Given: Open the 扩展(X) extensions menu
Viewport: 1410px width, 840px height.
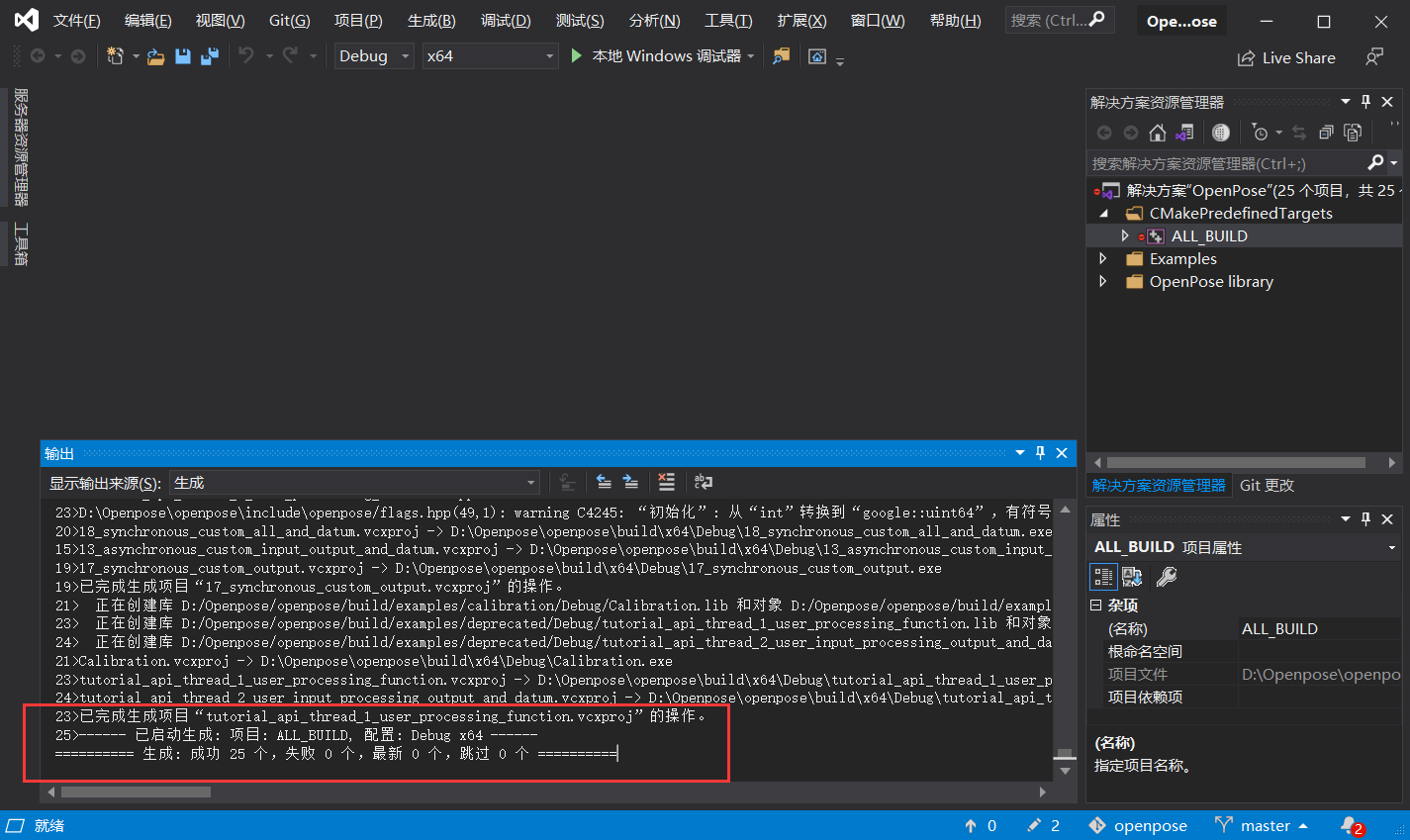Looking at the screenshot, I should [x=801, y=21].
